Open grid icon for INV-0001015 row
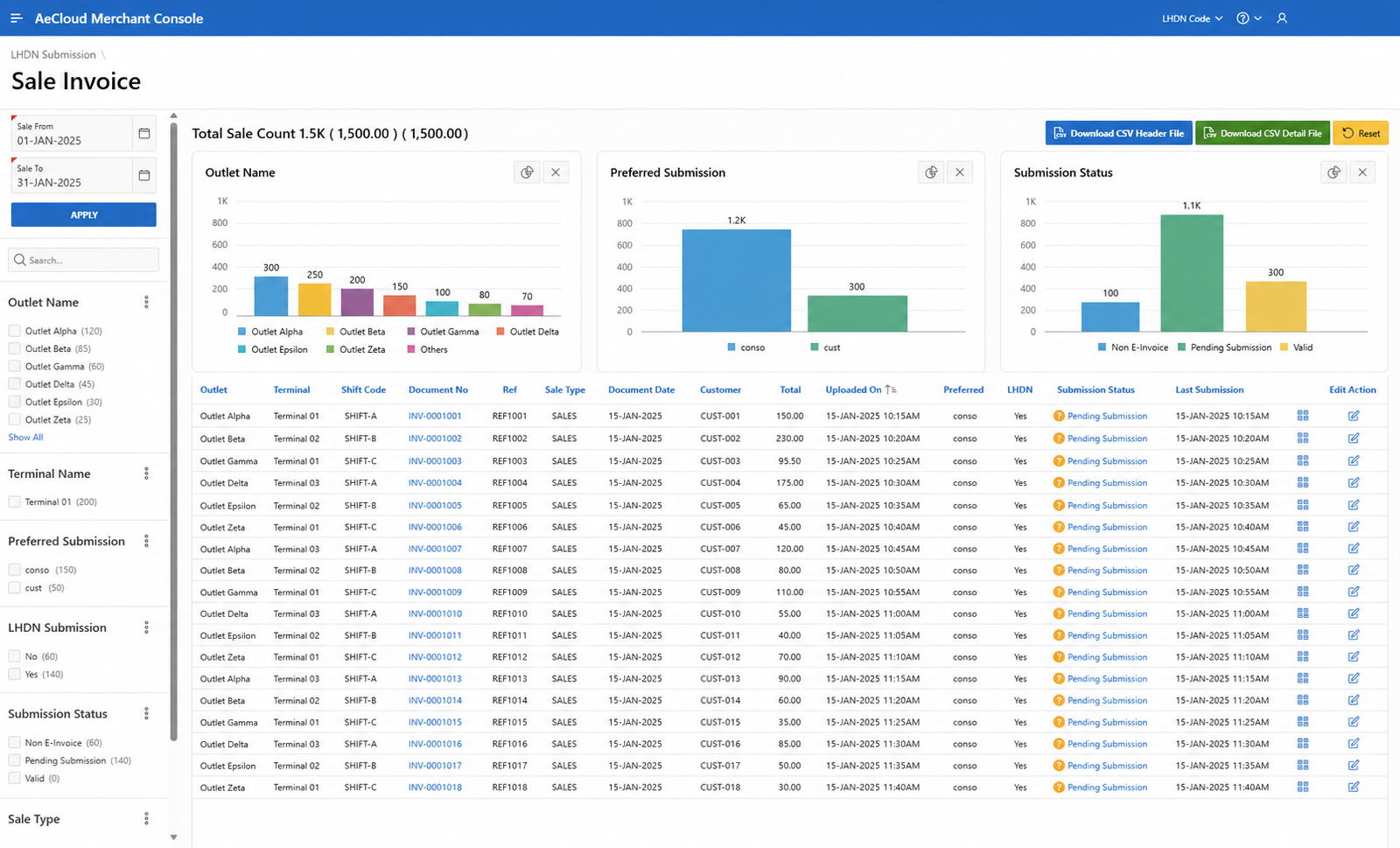 coord(1303,722)
